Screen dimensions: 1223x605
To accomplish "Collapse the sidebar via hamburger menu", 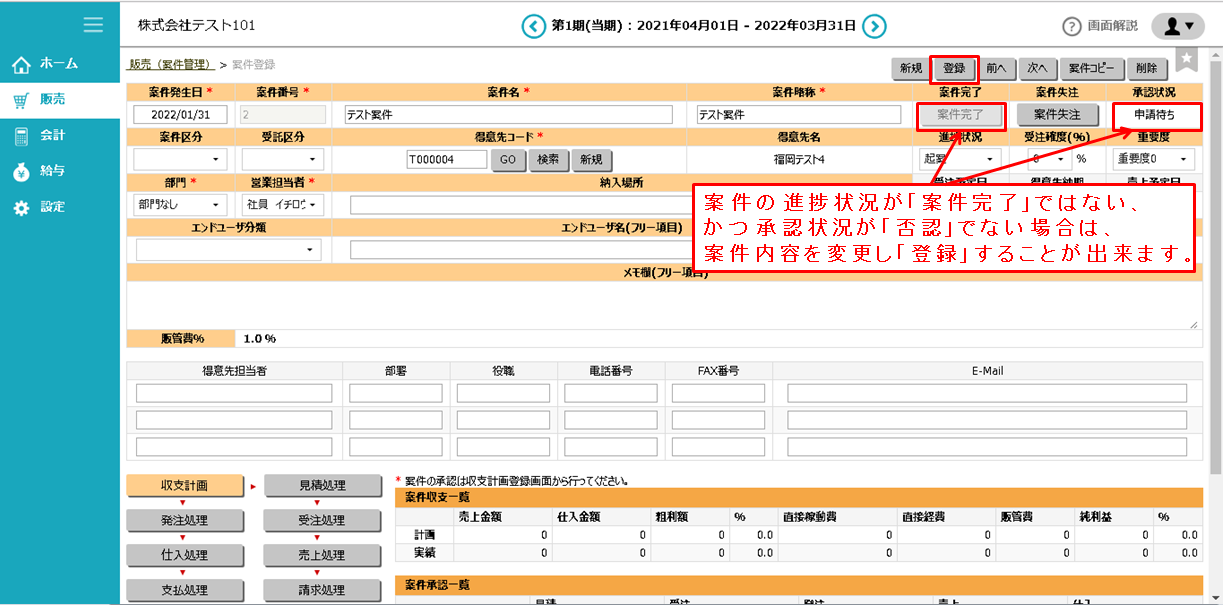I will click(93, 25).
